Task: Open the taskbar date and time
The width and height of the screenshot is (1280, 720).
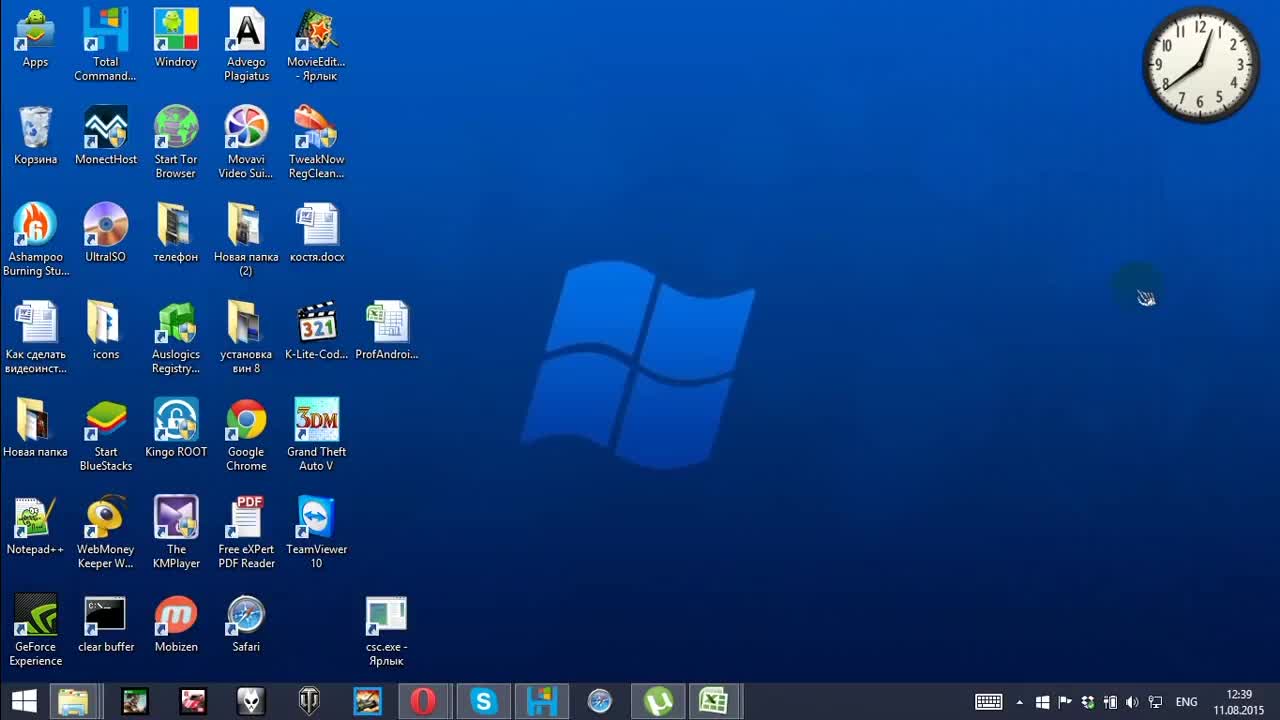Action: point(1239,702)
